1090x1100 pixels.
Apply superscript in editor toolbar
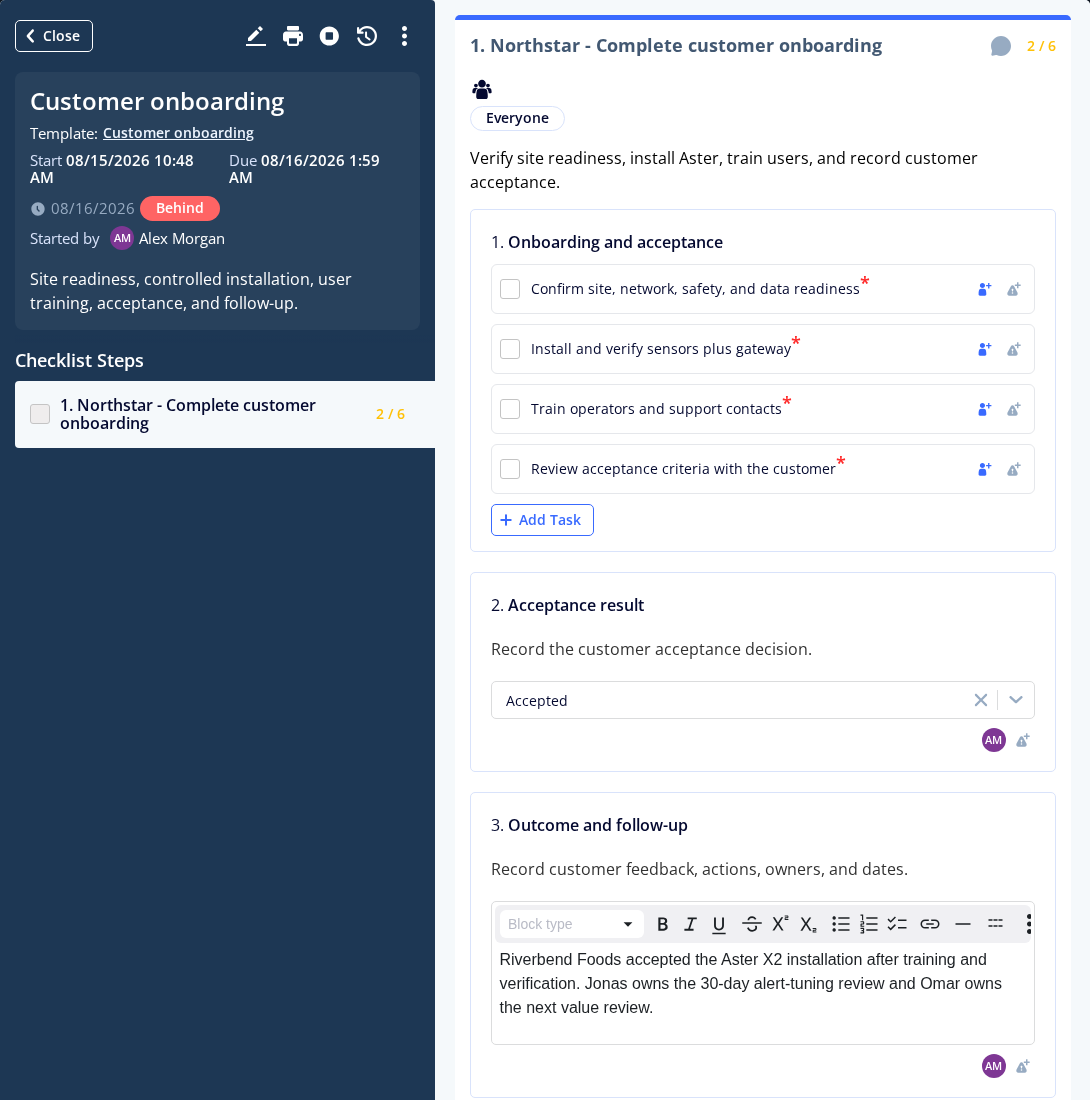tap(780, 924)
